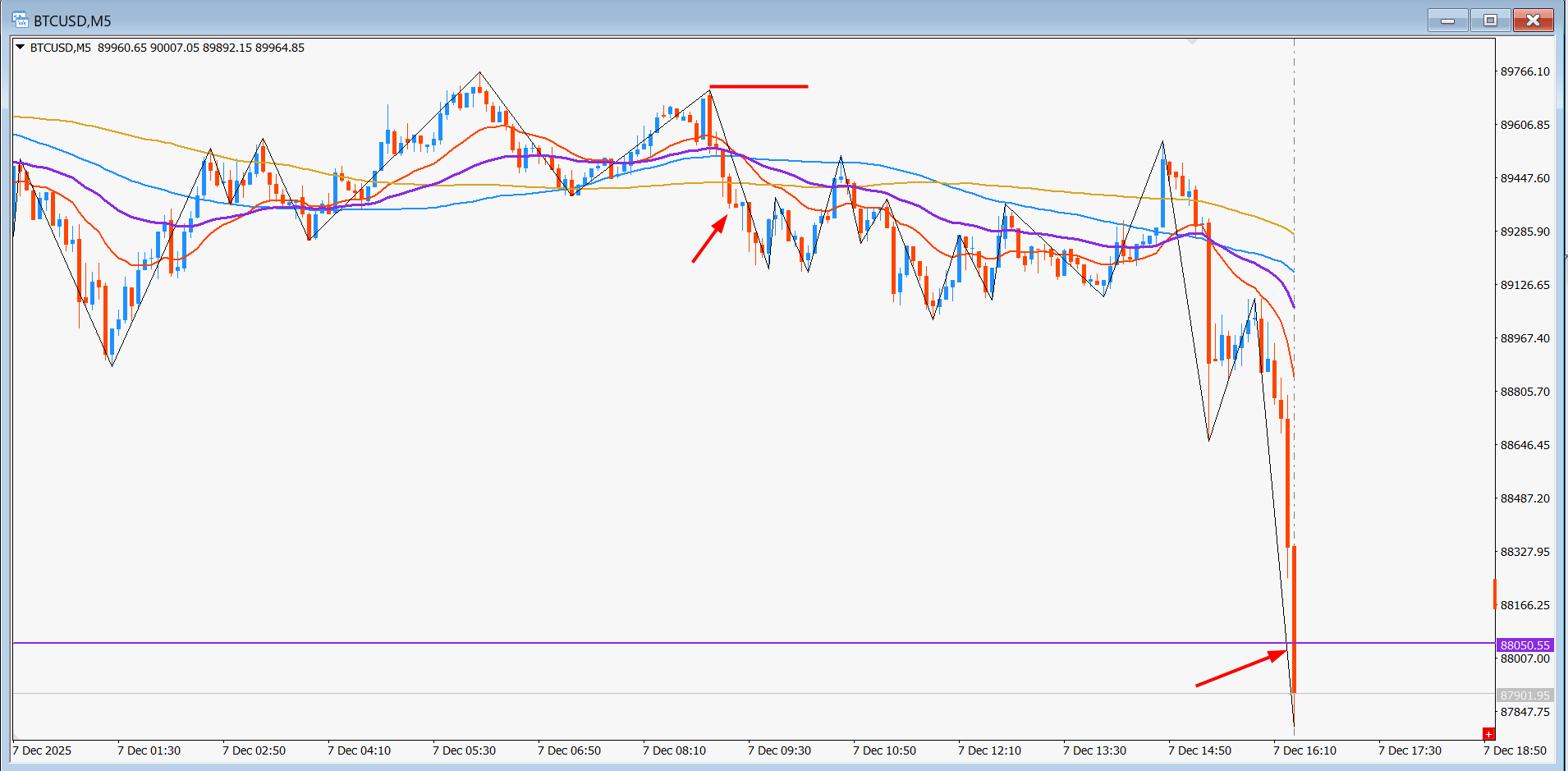Click the 89447.60 price scale label
The width and height of the screenshot is (1568, 771).
click(1525, 178)
